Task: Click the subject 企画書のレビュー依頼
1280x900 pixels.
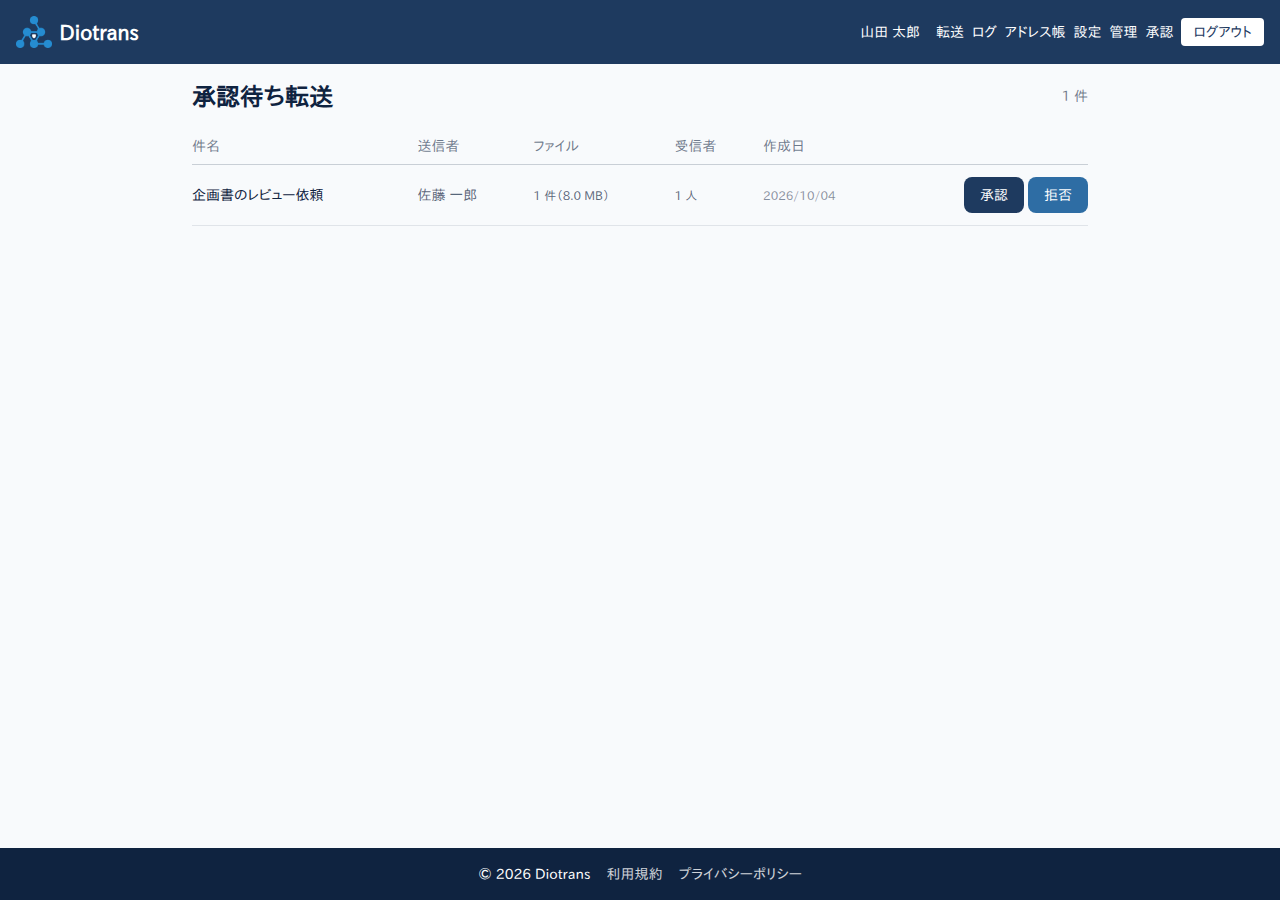Action: pos(258,195)
